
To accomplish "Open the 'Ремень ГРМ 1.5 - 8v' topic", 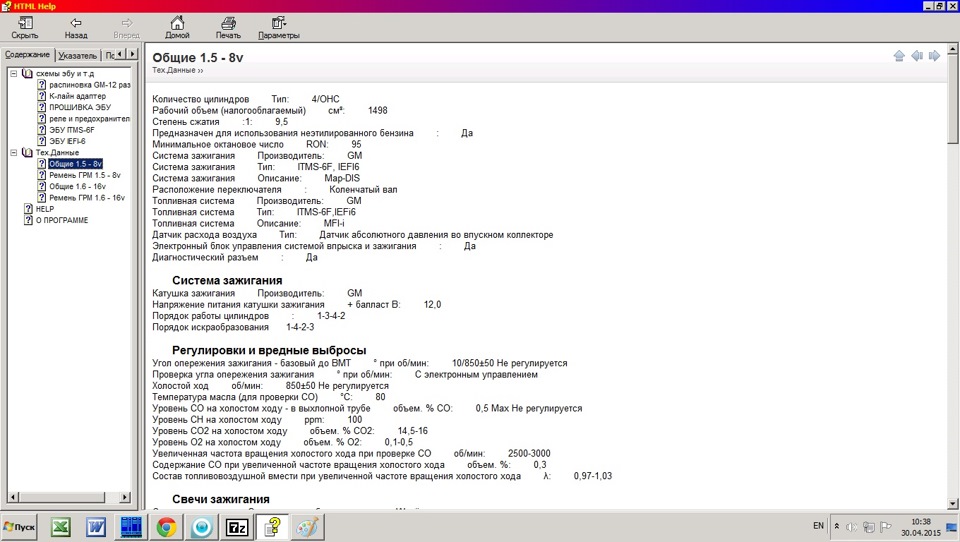I will (x=84, y=175).
